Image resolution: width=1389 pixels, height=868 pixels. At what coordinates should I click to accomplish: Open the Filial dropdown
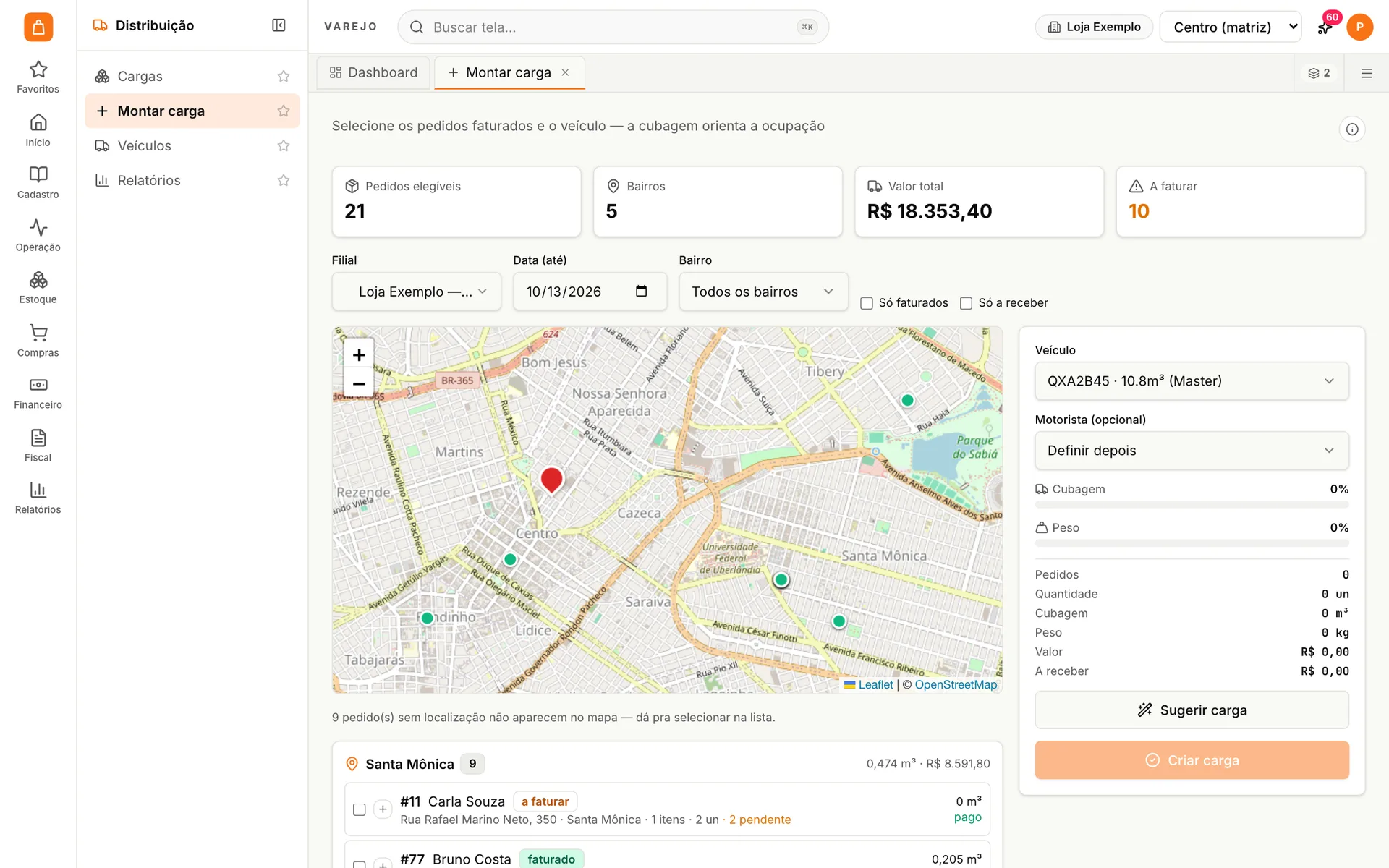click(x=417, y=292)
